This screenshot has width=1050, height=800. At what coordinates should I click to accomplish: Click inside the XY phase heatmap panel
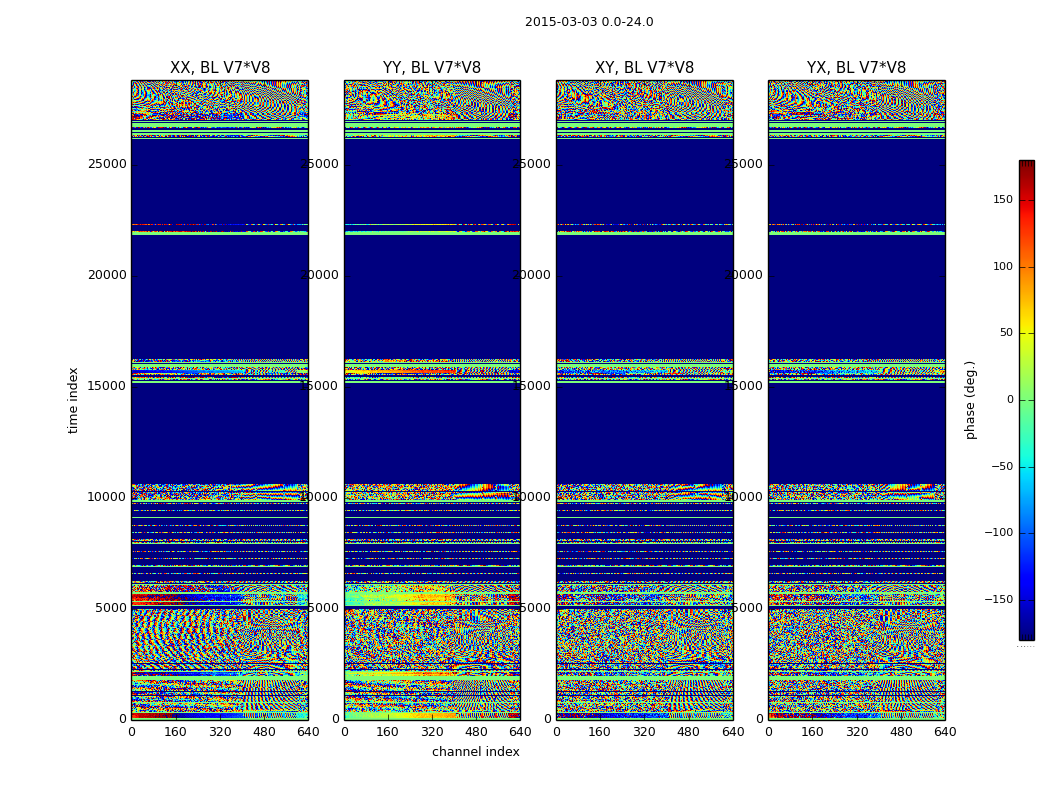644,400
